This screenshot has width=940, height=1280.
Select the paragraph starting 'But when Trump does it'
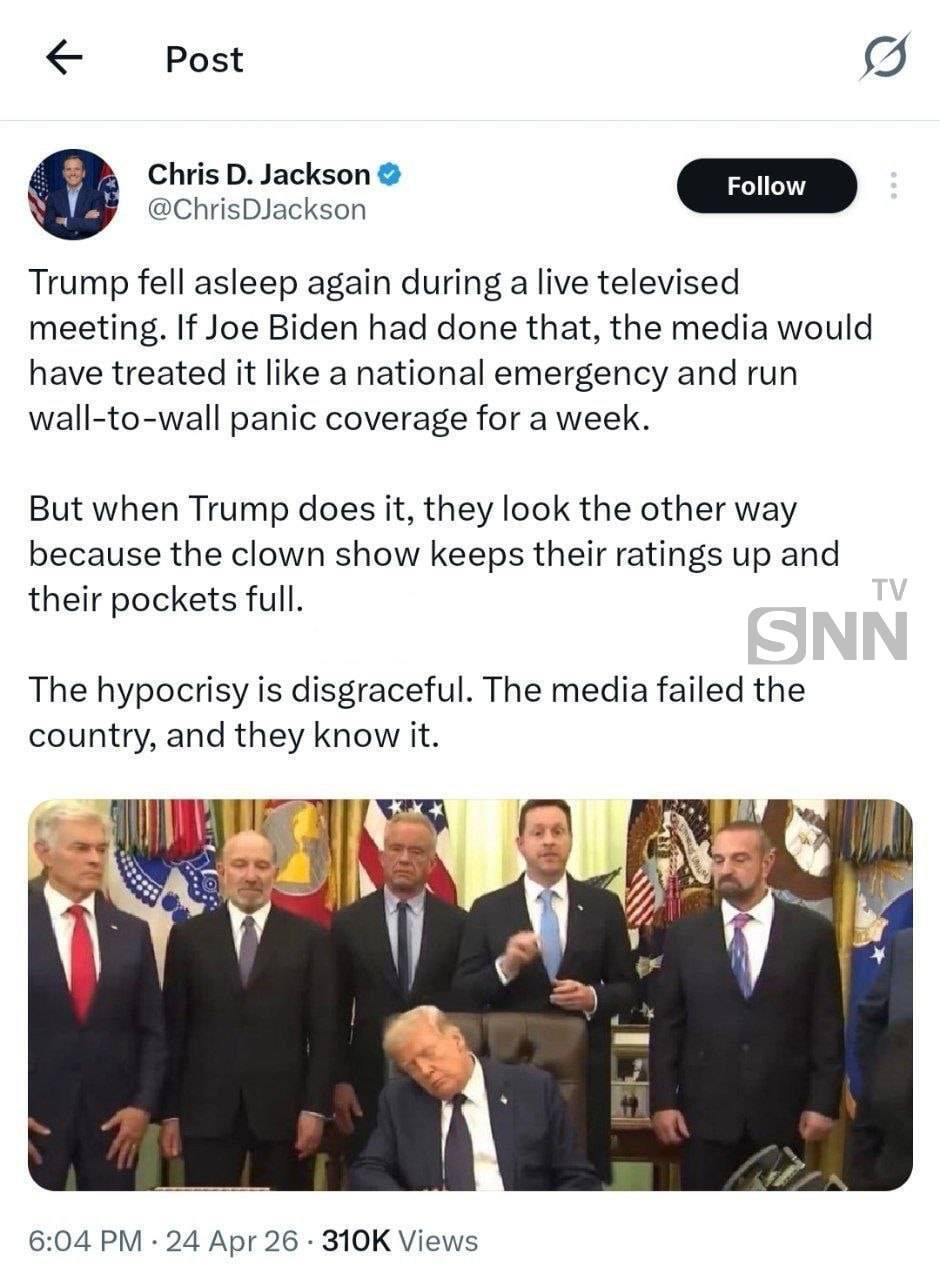click(x=434, y=555)
